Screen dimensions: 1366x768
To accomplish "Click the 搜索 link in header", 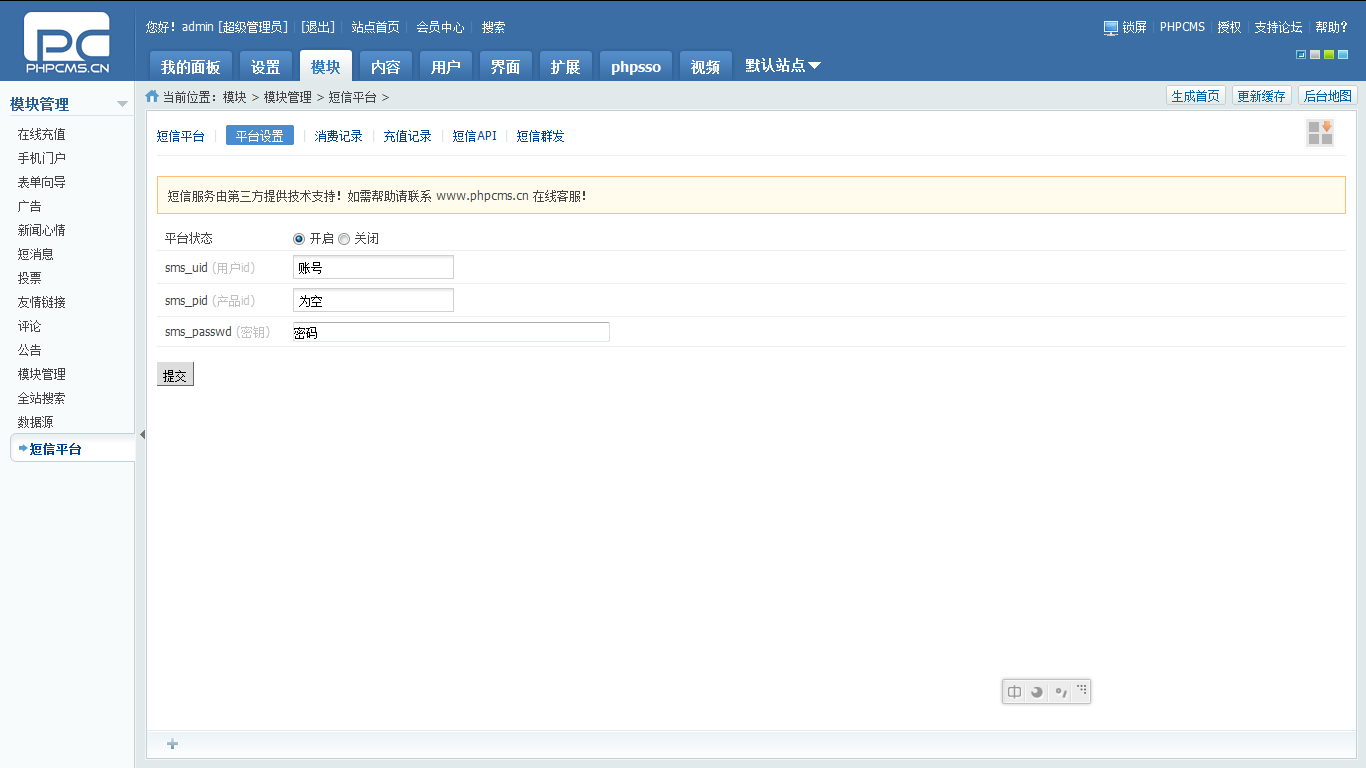I will pyautogui.click(x=494, y=27).
